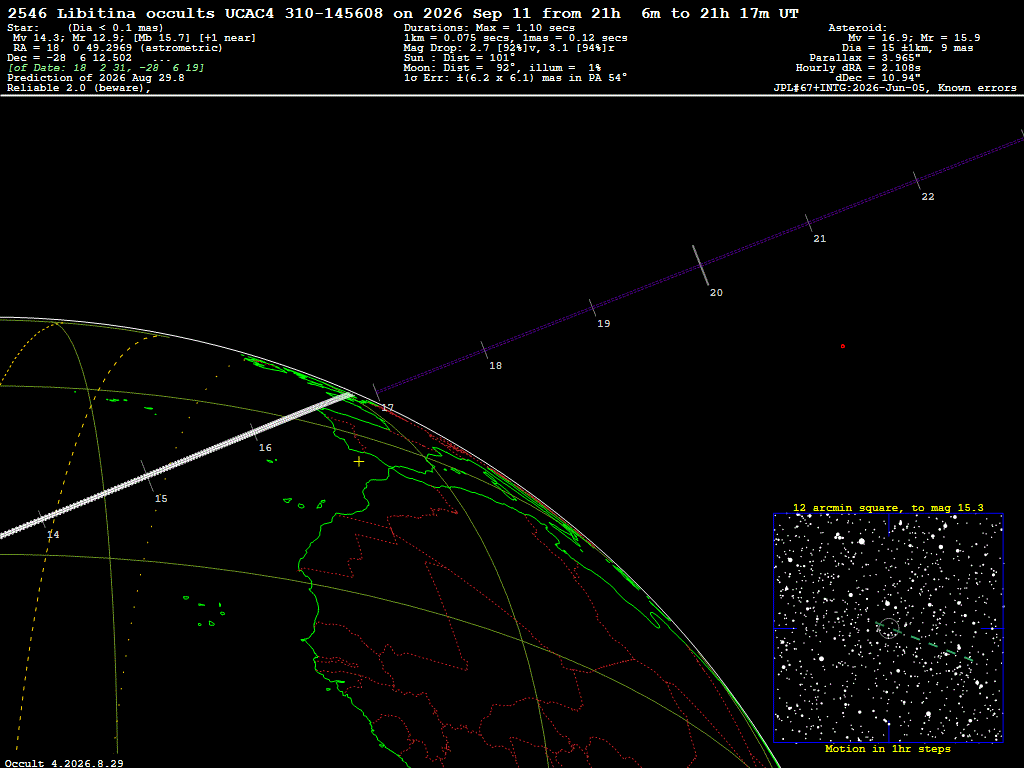This screenshot has height=768, width=1024.
Task: Click the Occult 4.2026.8.29 version label
Action: tap(64, 763)
